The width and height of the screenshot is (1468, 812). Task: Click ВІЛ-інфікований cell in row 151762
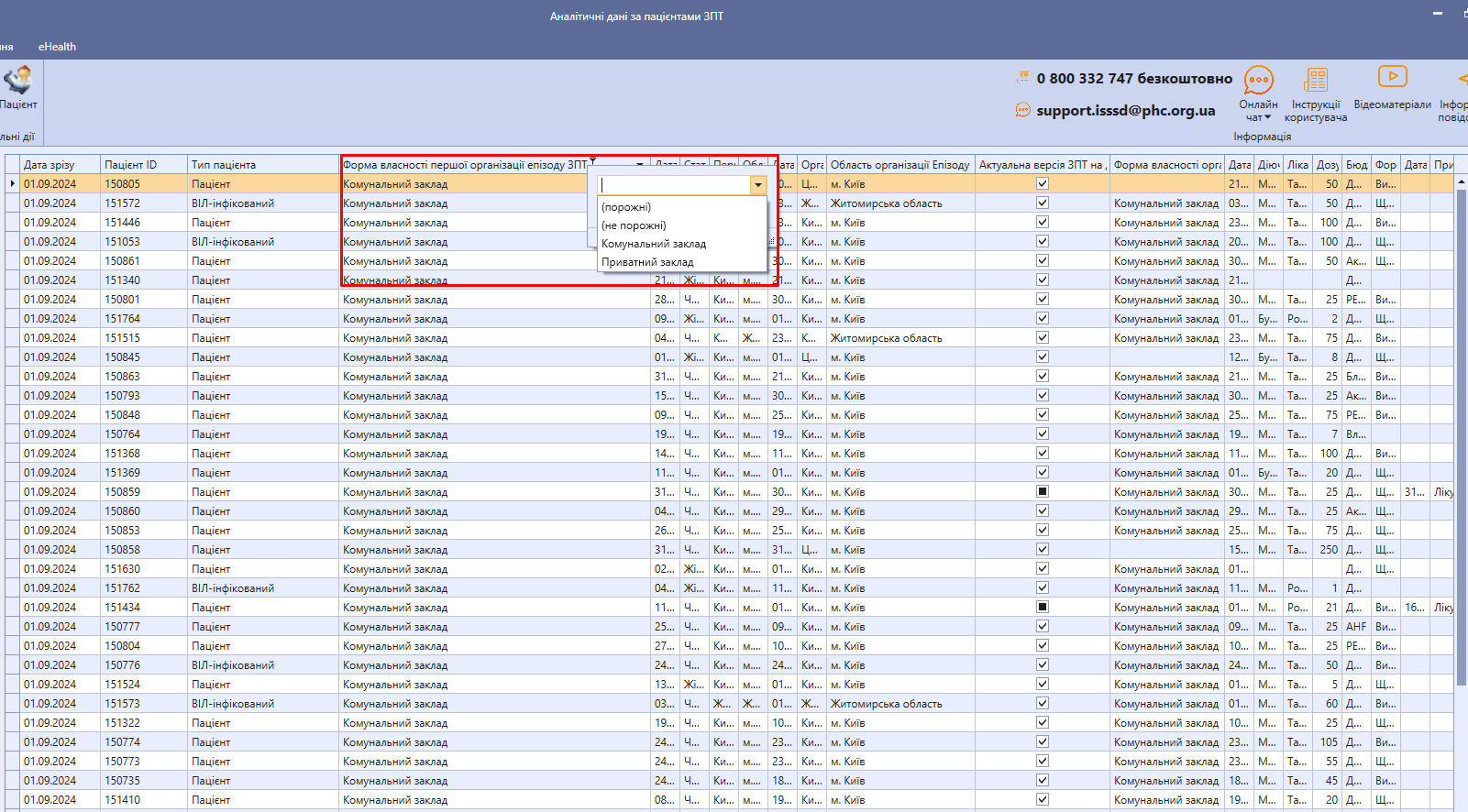click(263, 588)
